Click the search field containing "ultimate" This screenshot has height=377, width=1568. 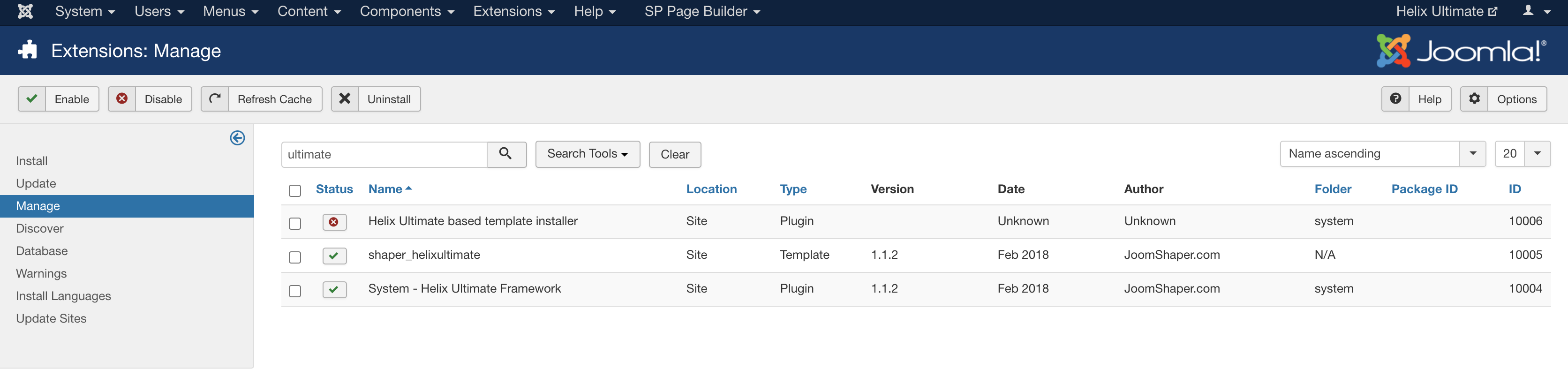tap(384, 155)
